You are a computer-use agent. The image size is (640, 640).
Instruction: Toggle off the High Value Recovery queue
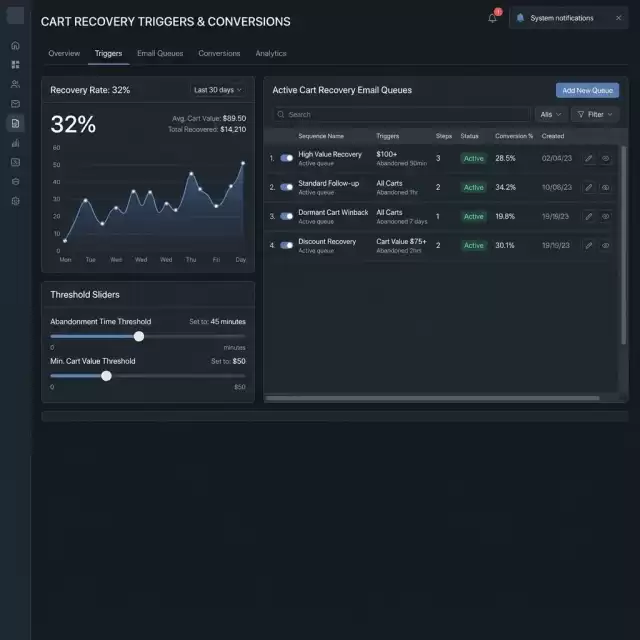coord(287,158)
